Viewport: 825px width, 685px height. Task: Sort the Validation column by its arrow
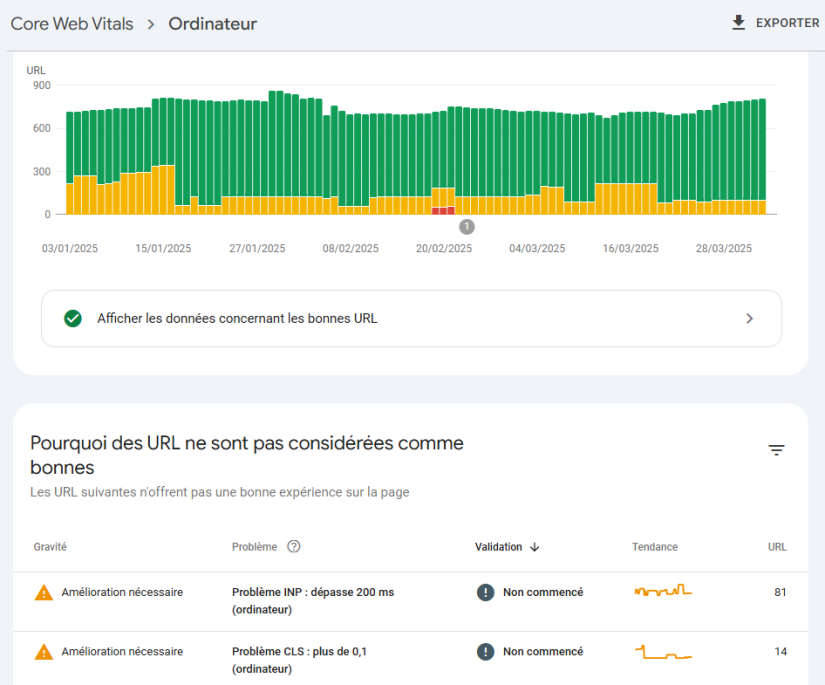coord(535,547)
